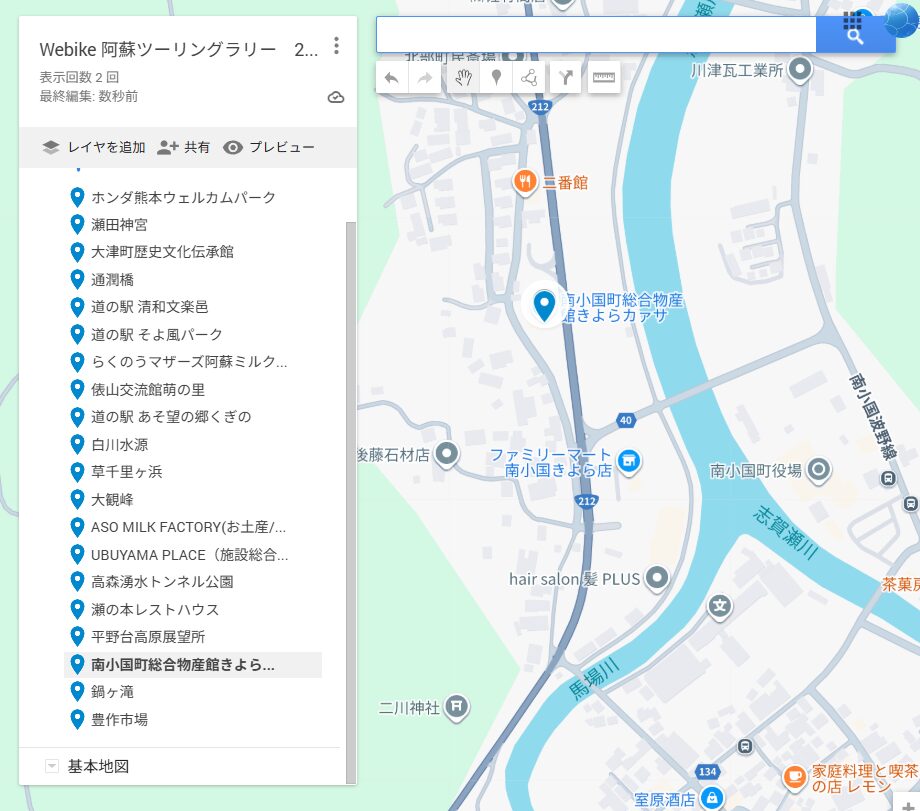Click the undo arrow in map toolbar
The width and height of the screenshot is (920, 811).
pyautogui.click(x=392, y=78)
